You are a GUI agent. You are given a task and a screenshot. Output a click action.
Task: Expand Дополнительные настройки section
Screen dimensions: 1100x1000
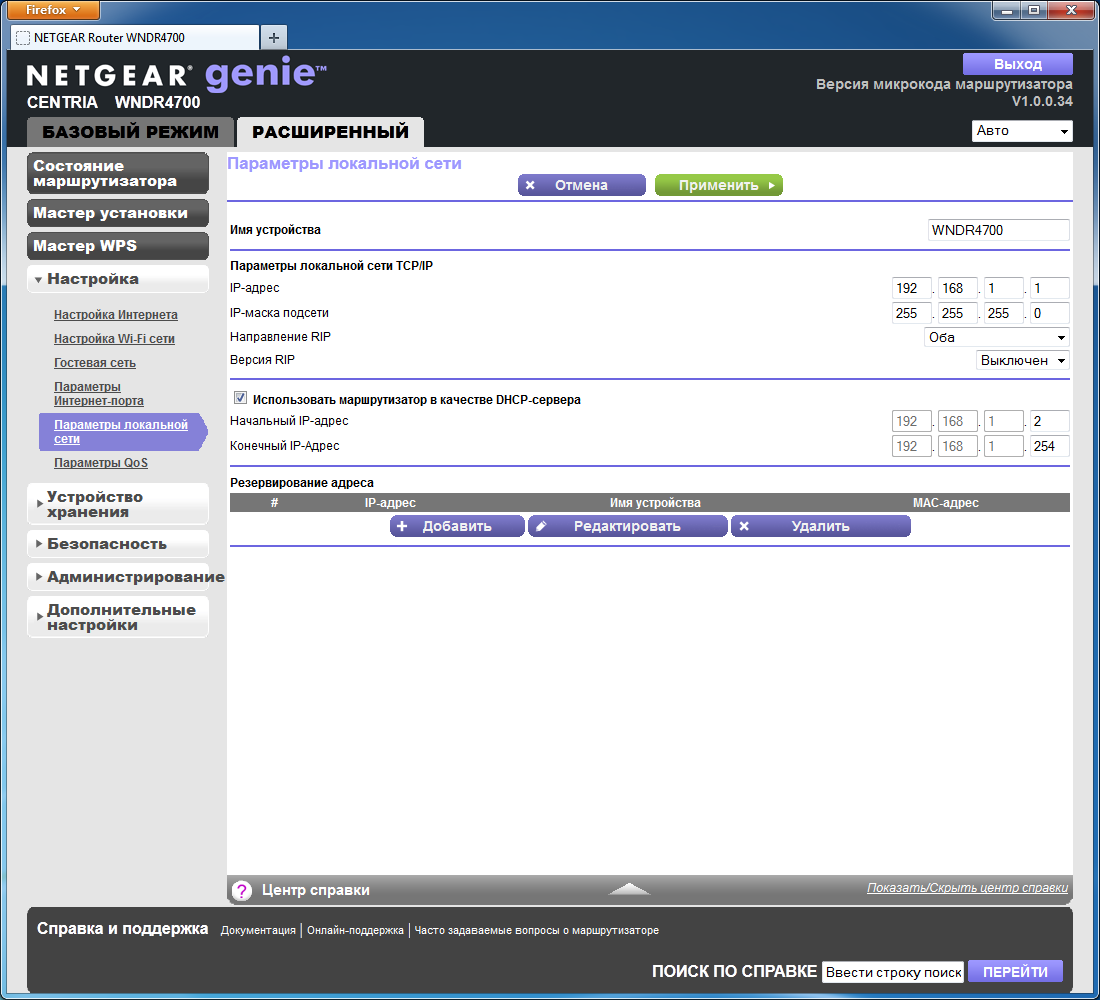pyautogui.click(x=118, y=617)
